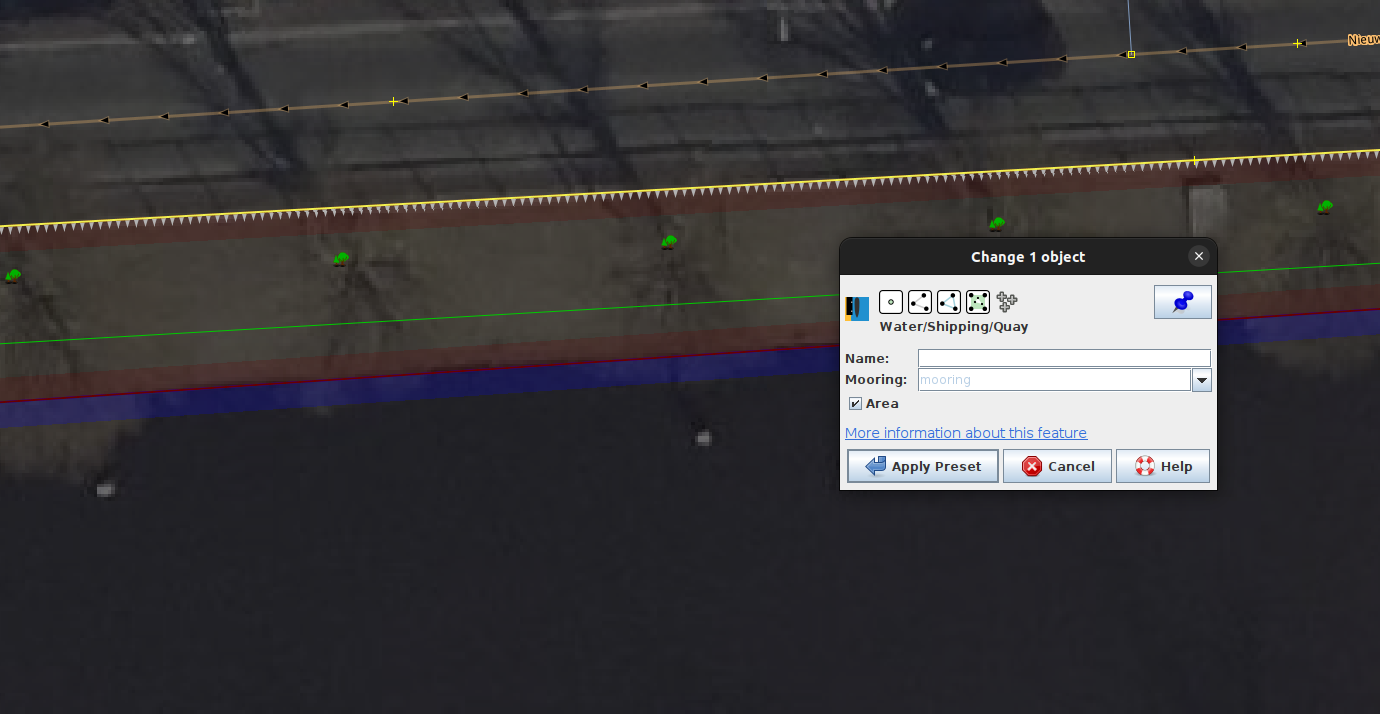Open More information about this feature link
The height and width of the screenshot is (714, 1380).
(x=966, y=433)
